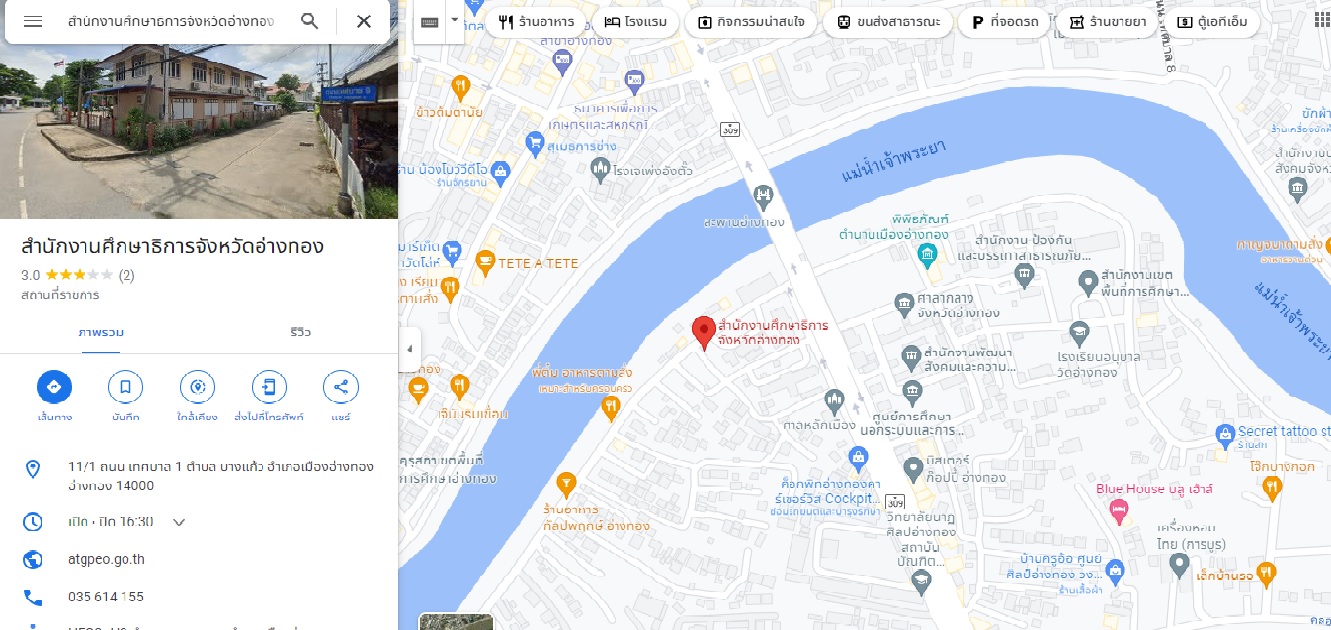The height and width of the screenshot is (630, 1331).
Task: Collapse the side panel arrow
Action: point(409,349)
